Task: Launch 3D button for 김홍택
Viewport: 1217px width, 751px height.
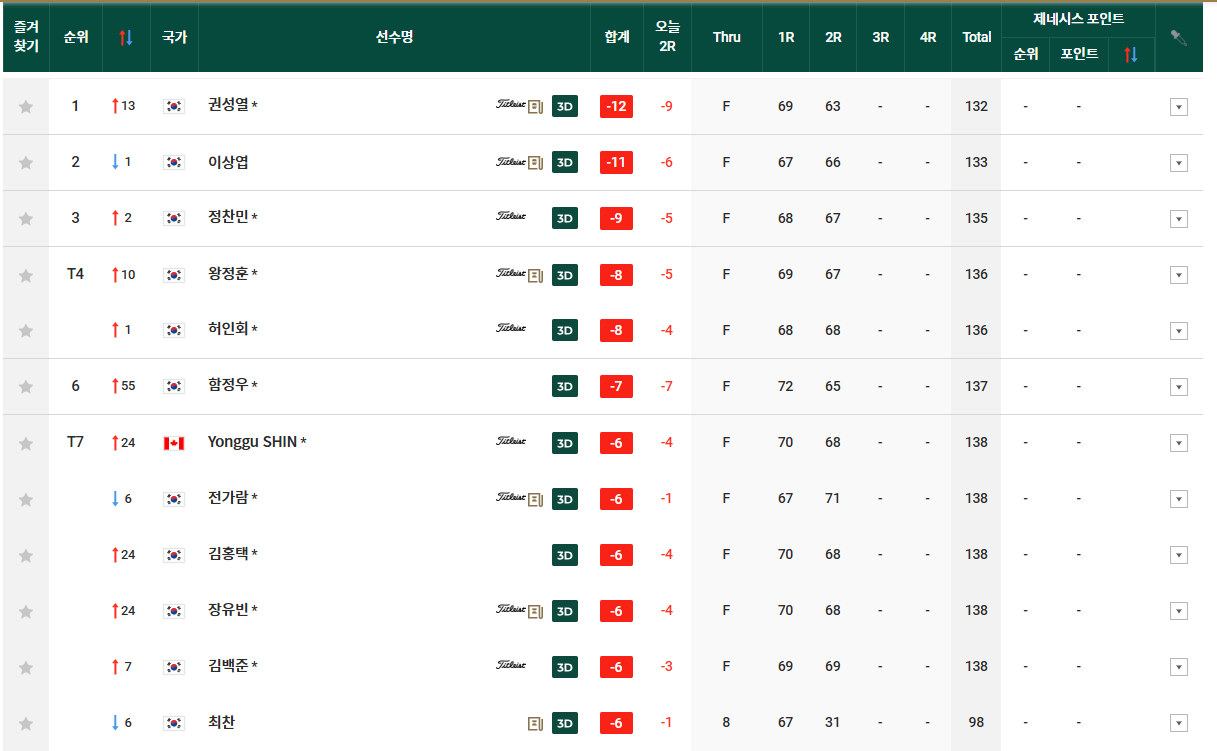Action: 565,554
